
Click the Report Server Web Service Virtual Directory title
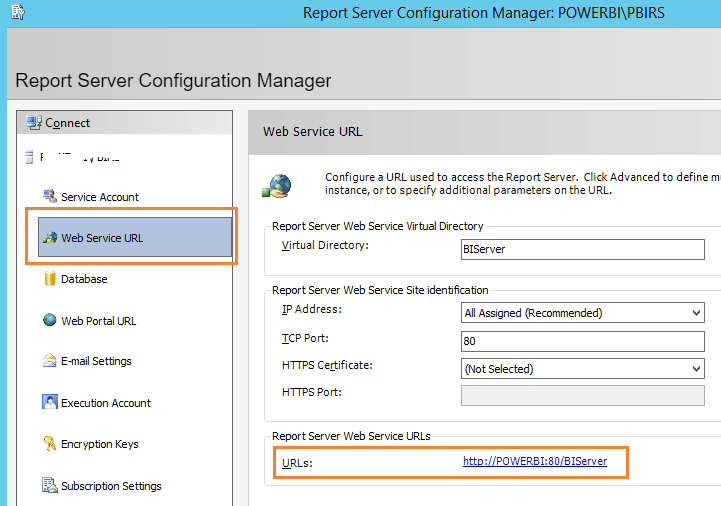378,226
